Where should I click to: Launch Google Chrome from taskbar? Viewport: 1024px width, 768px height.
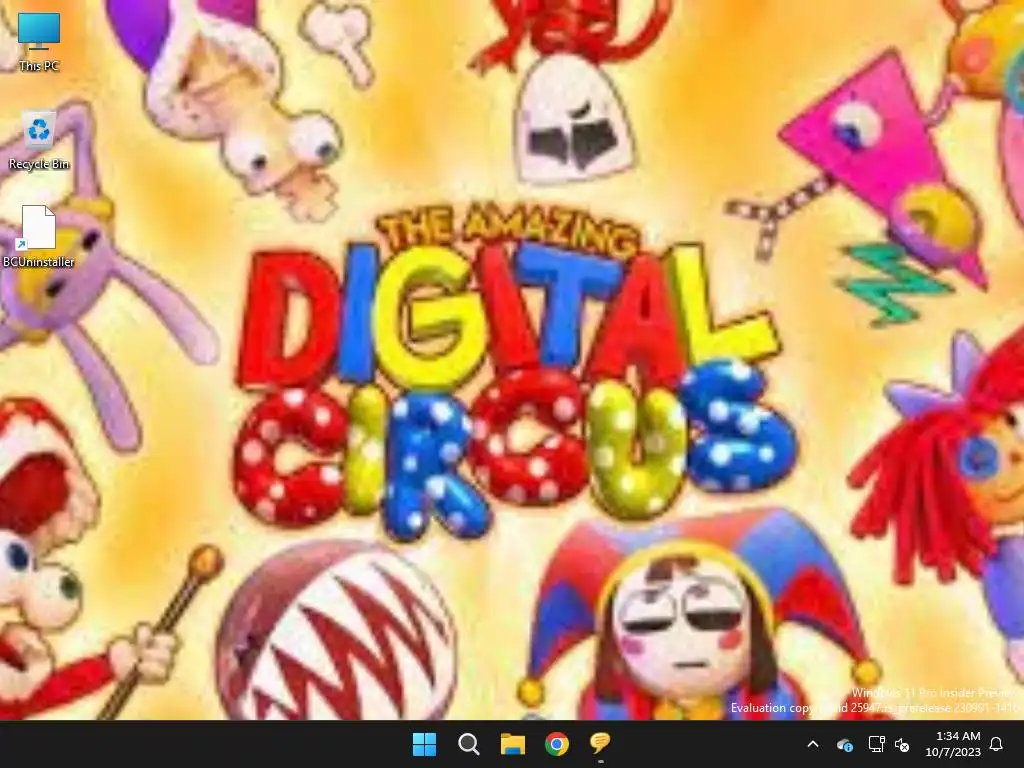point(556,744)
